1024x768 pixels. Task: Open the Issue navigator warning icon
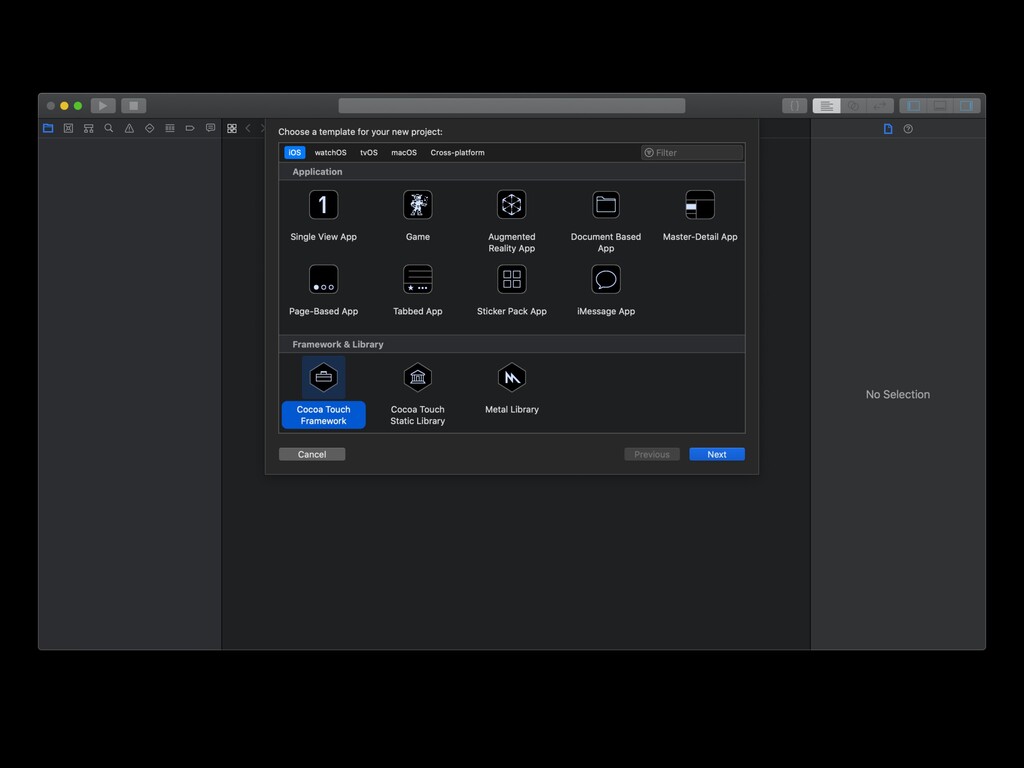129,128
